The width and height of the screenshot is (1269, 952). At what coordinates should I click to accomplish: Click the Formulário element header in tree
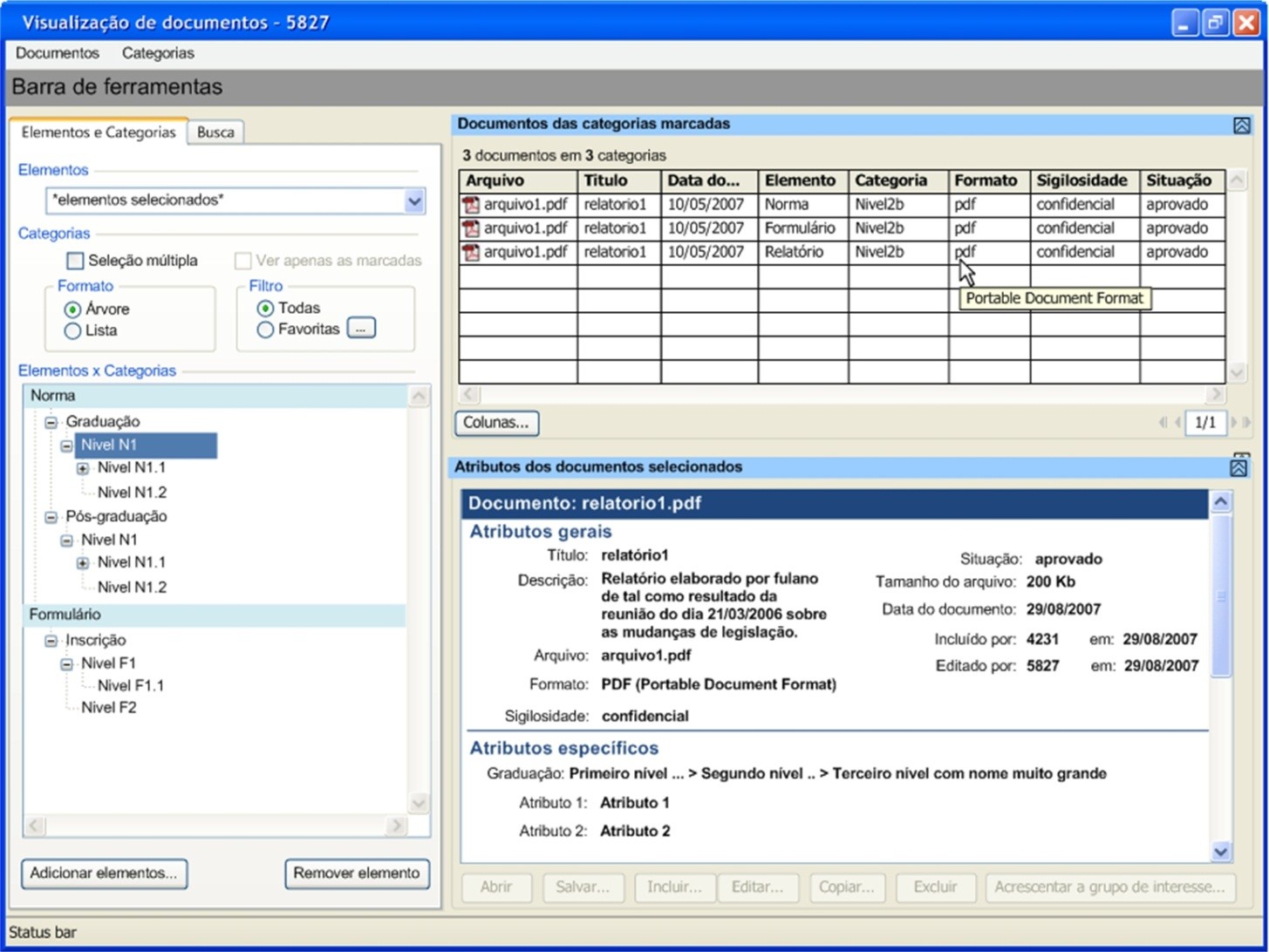tap(215, 615)
